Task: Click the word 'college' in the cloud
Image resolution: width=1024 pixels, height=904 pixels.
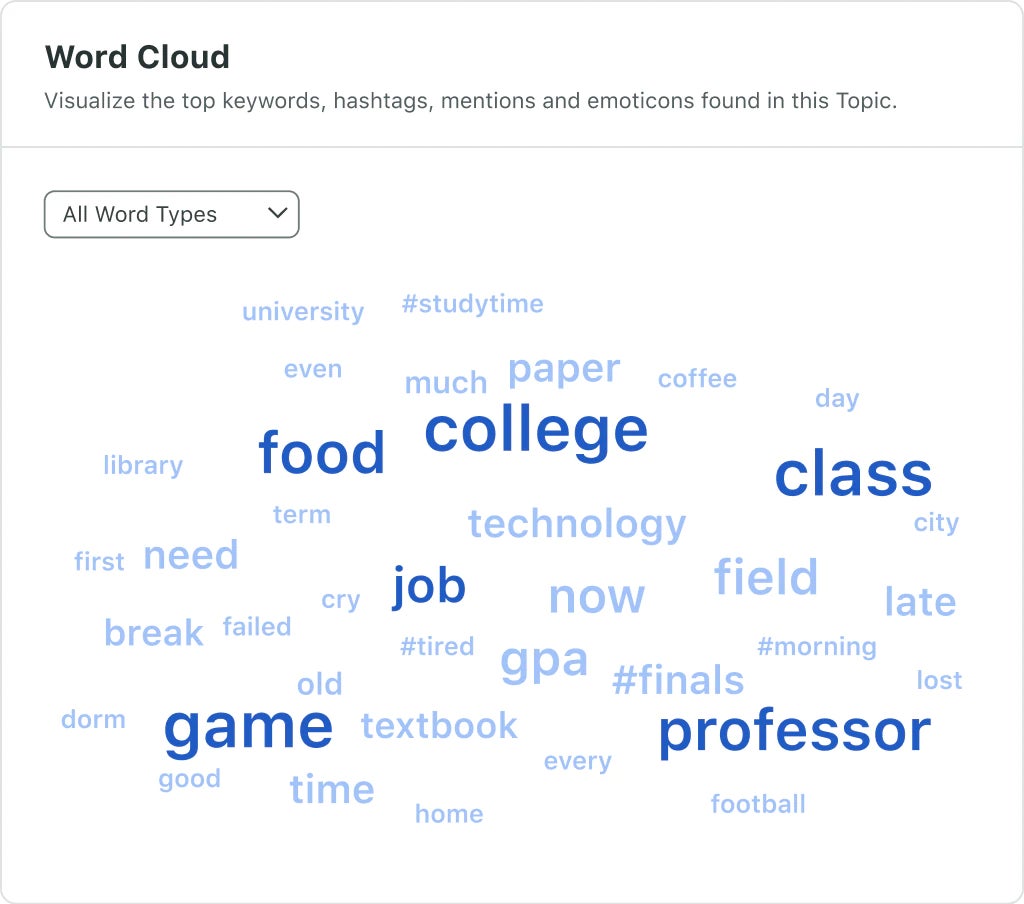Action: (x=535, y=430)
